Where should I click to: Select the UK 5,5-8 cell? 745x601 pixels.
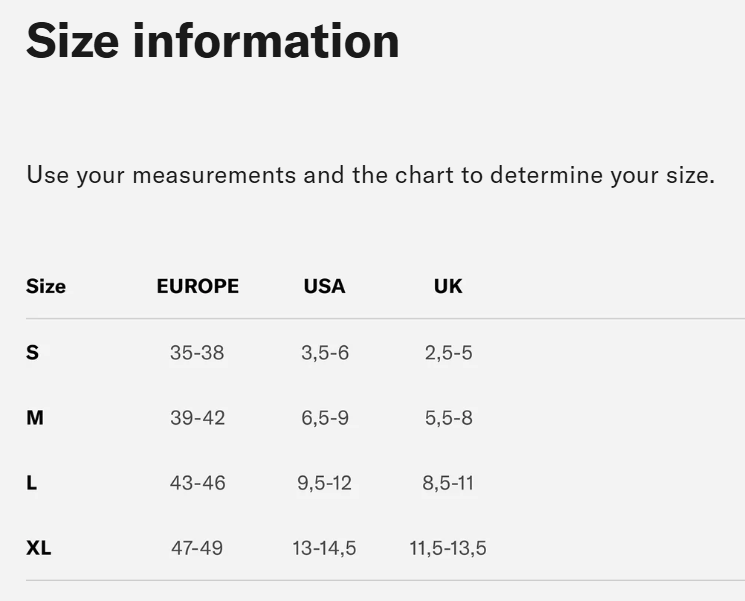click(x=448, y=417)
